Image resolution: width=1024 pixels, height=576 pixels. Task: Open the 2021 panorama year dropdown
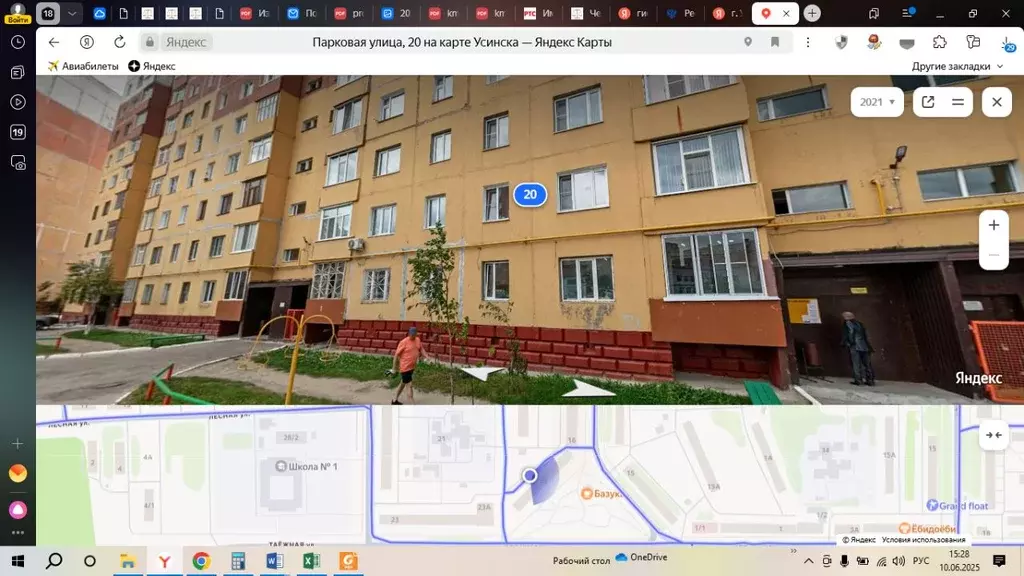pyautogui.click(x=876, y=102)
